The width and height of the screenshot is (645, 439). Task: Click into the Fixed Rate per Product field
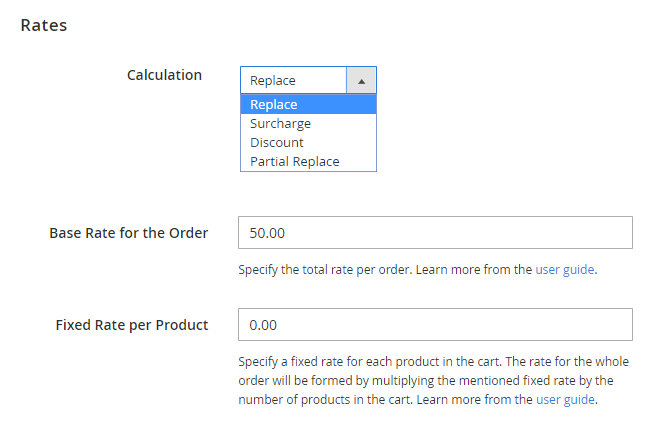[x=435, y=325]
